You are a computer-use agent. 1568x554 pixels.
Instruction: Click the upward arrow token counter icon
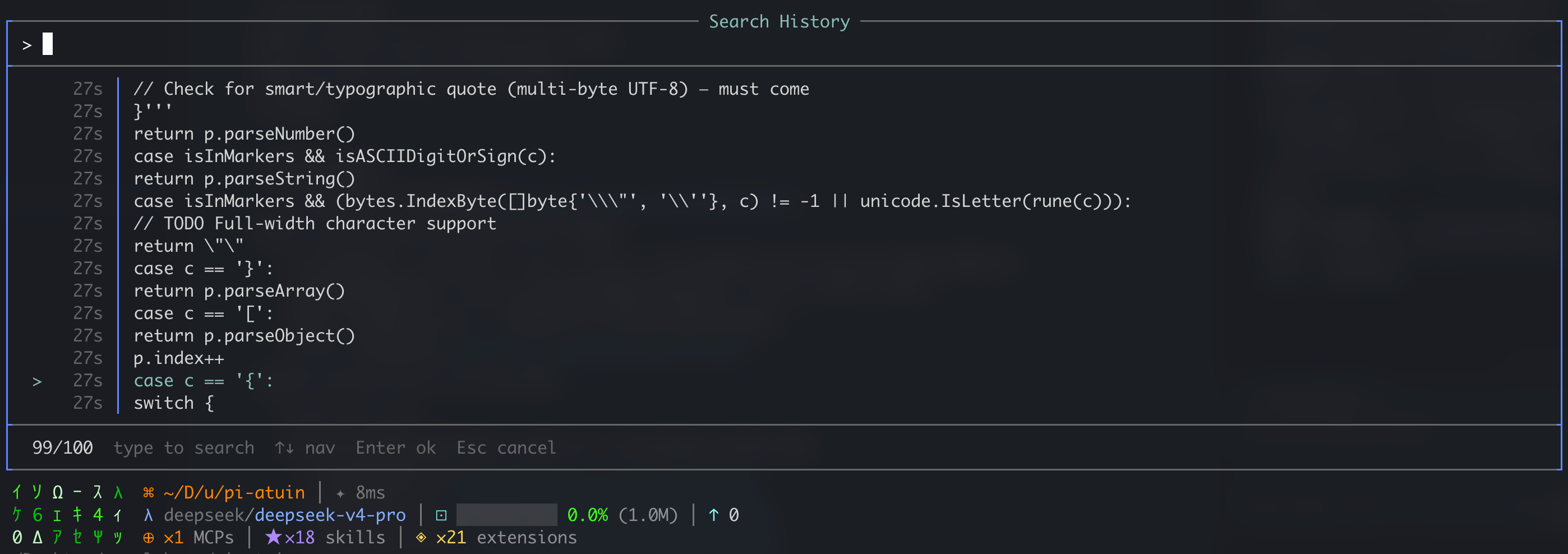pos(713,515)
